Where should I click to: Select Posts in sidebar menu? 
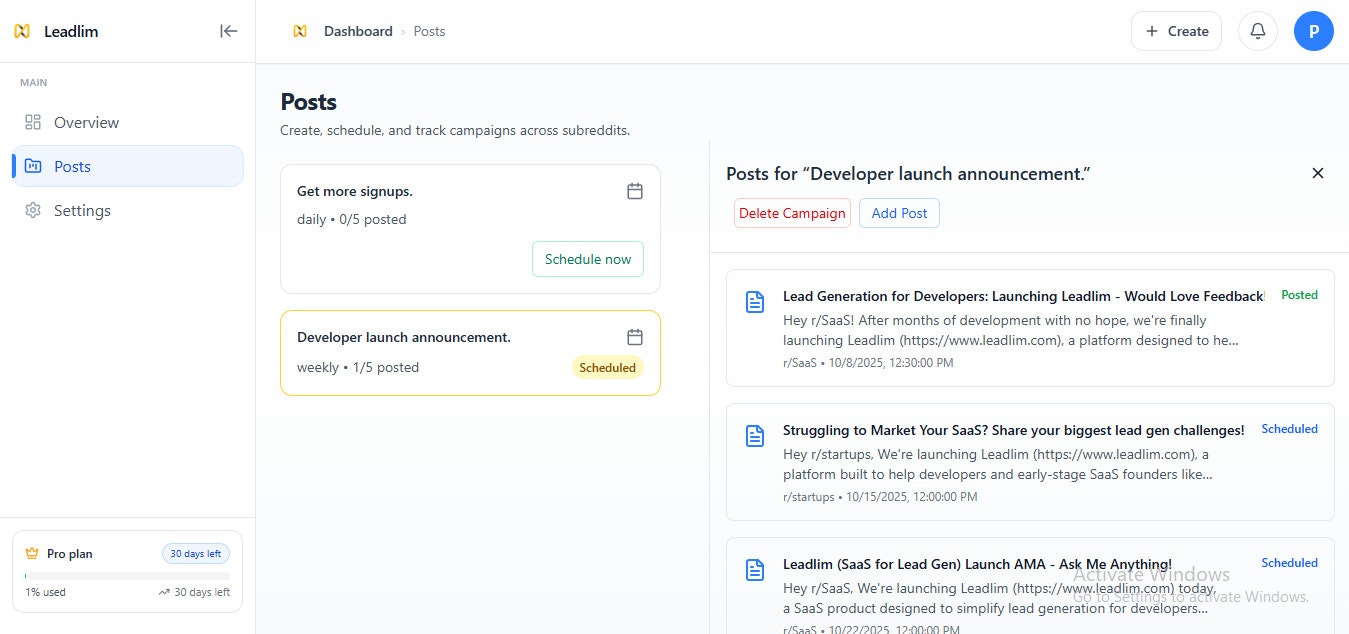click(x=127, y=166)
